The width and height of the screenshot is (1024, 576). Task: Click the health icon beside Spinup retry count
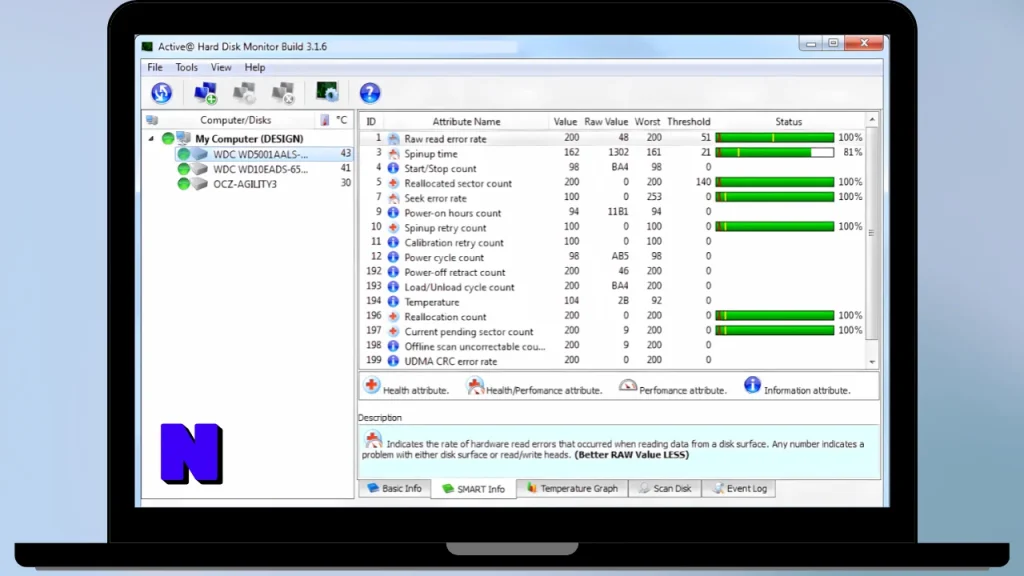(393, 228)
